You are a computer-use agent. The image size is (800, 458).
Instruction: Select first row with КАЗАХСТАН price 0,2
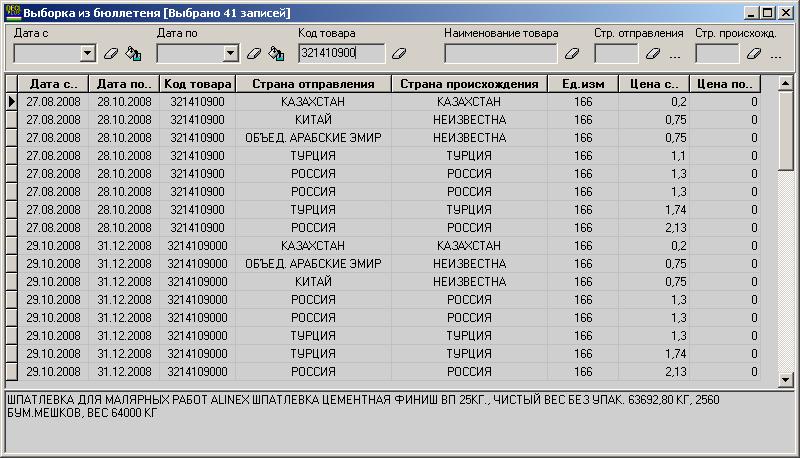click(313, 101)
